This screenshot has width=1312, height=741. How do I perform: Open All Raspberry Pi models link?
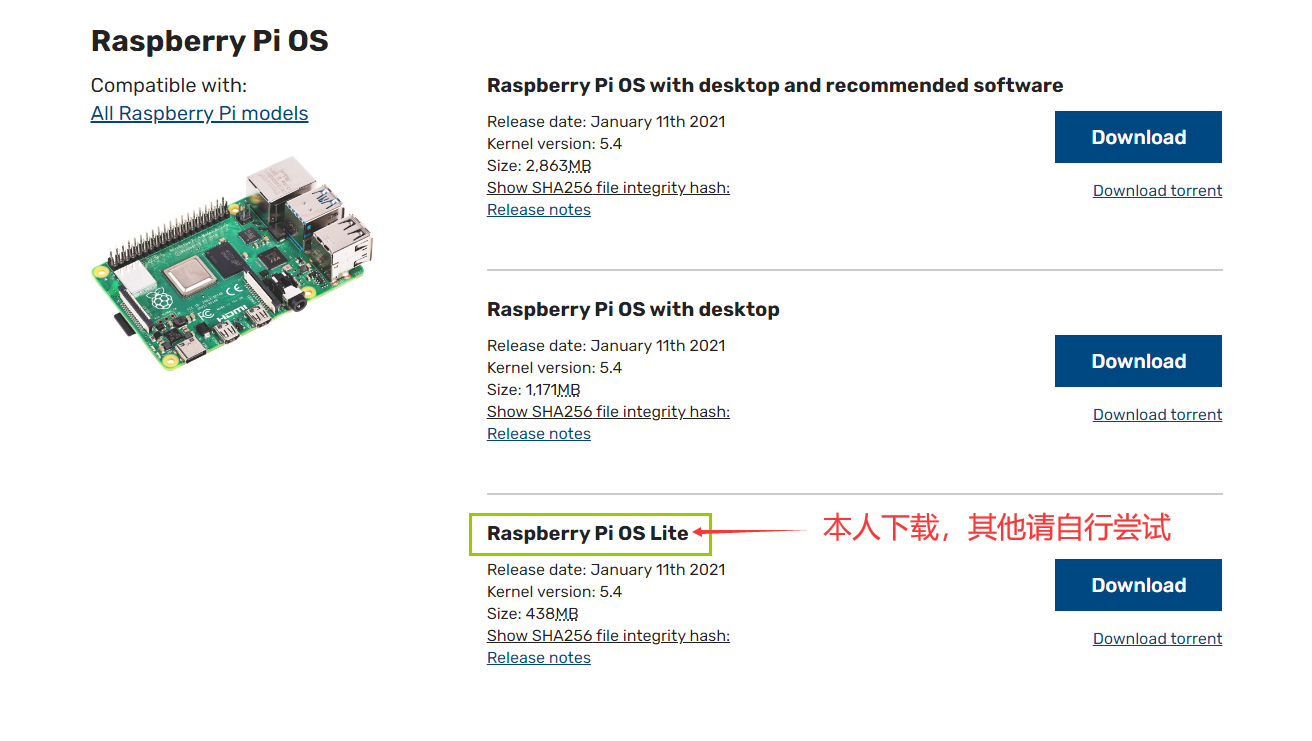click(x=199, y=113)
